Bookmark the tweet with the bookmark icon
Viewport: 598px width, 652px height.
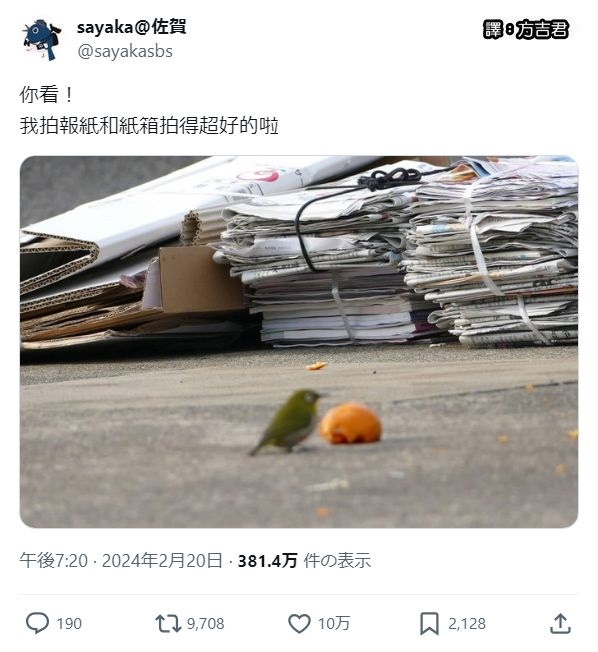(430, 623)
